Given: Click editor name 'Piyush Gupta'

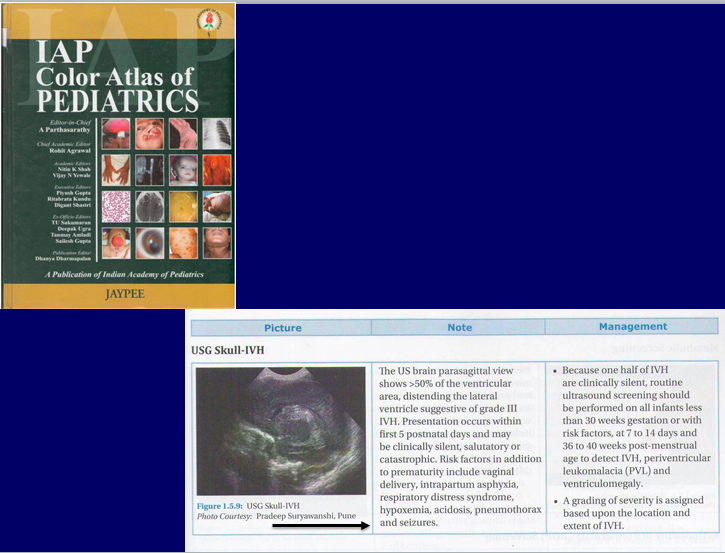Looking at the screenshot, I should pos(74,193).
